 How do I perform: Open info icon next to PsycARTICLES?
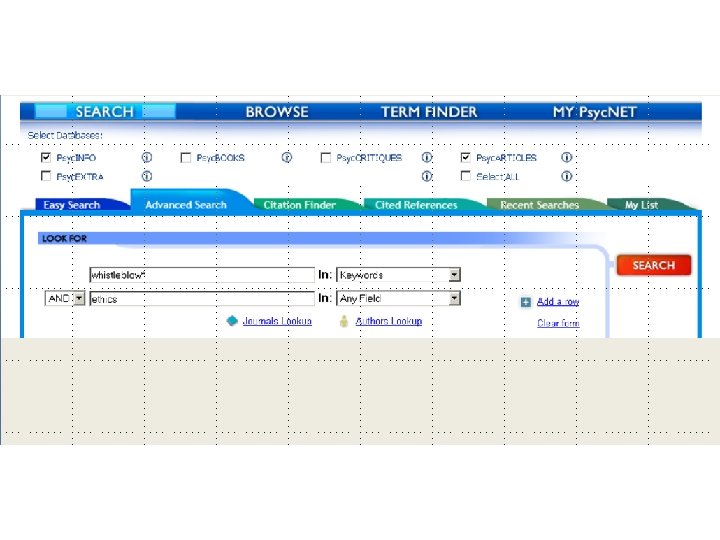566,158
